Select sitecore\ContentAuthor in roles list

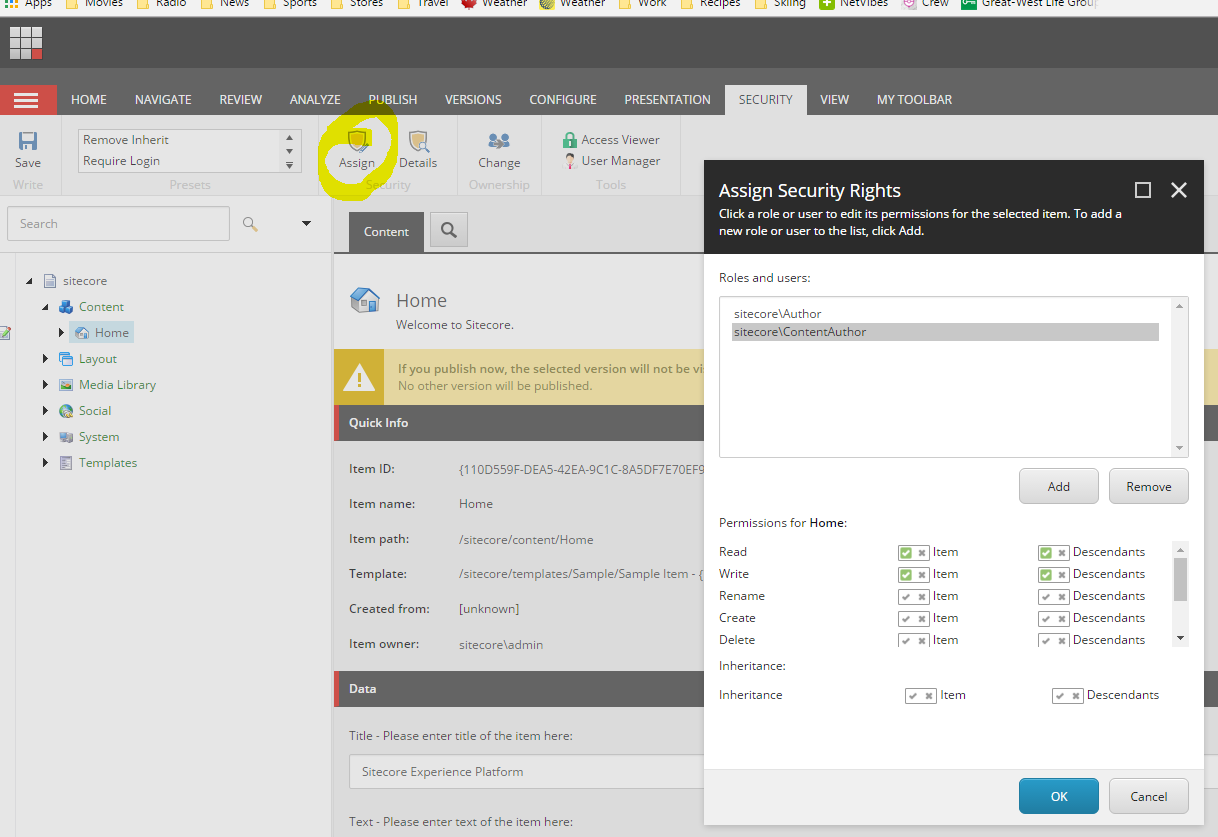(x=945, y=332)
